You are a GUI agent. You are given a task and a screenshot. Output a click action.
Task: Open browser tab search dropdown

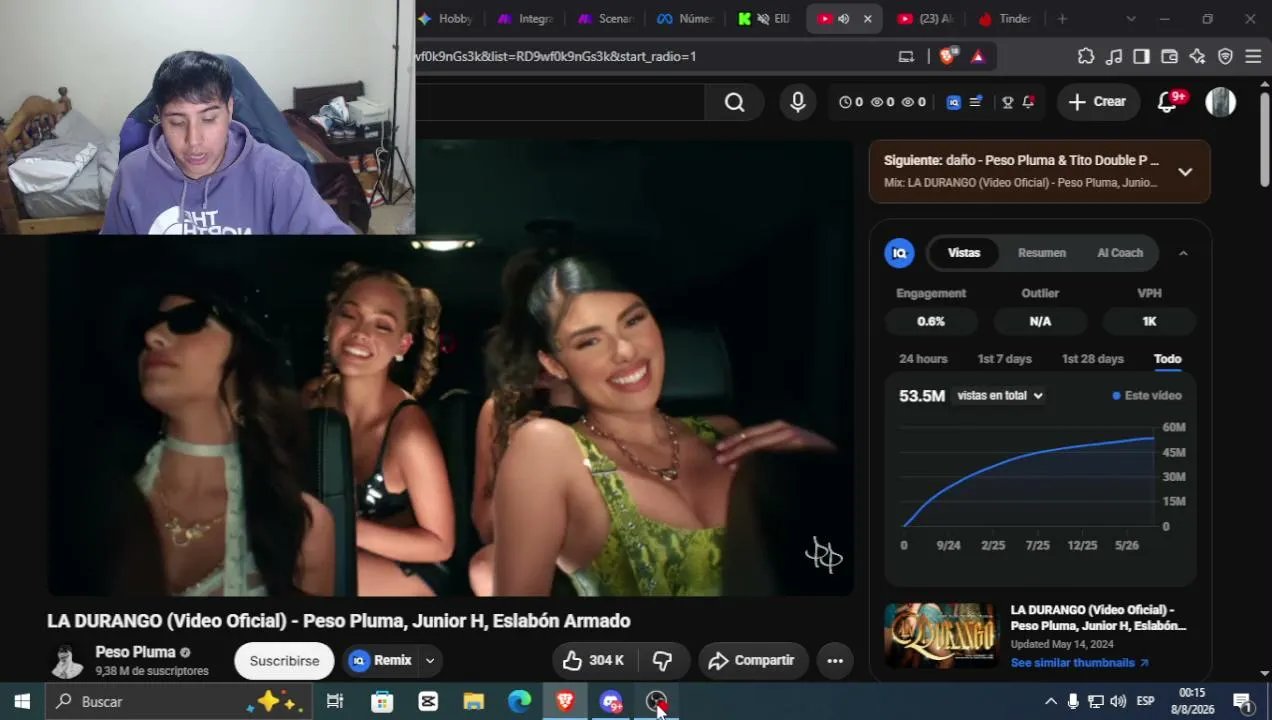point(1131,19)
